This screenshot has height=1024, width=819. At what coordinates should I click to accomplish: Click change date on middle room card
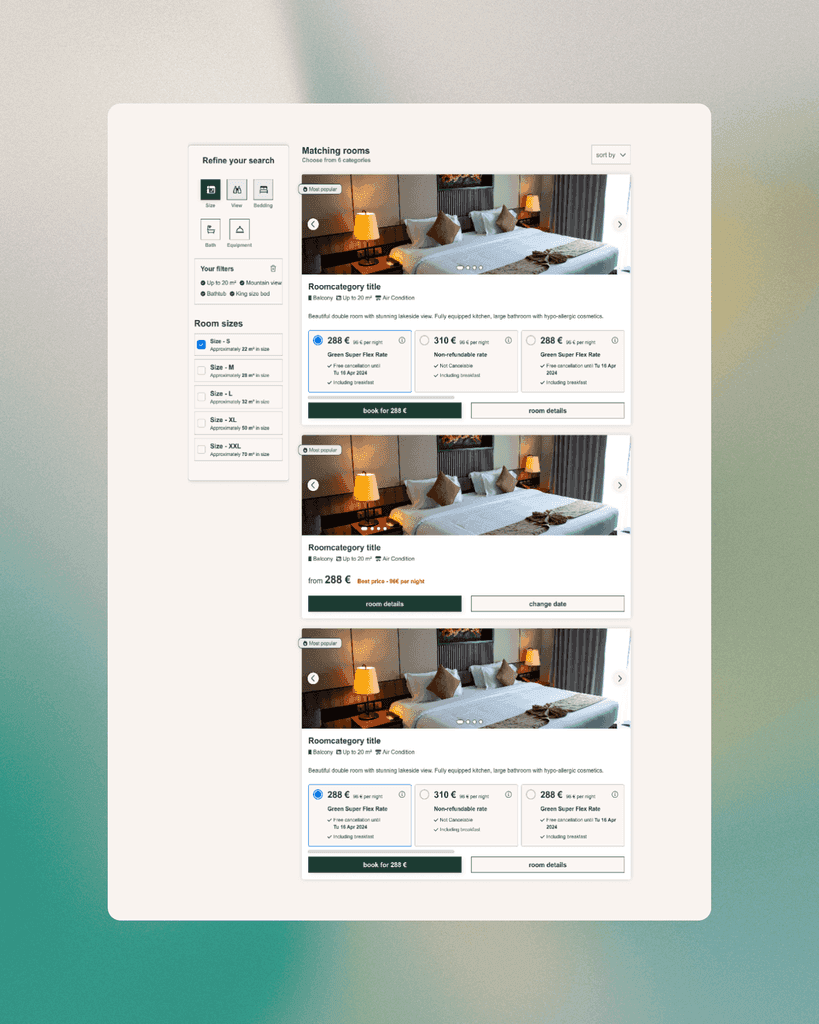click(x=547, y=603)
